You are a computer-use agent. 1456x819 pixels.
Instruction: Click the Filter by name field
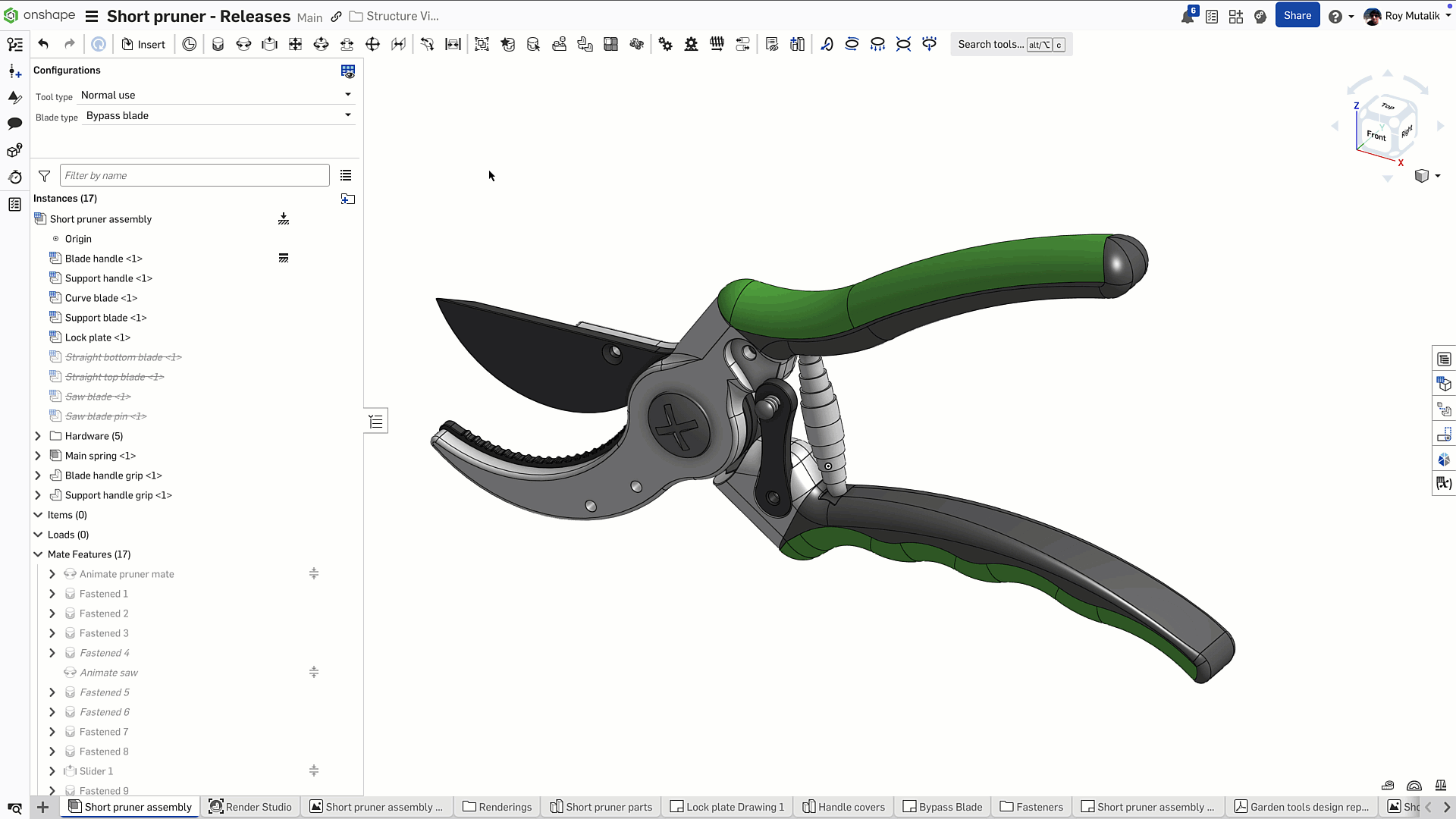(194, 175)
